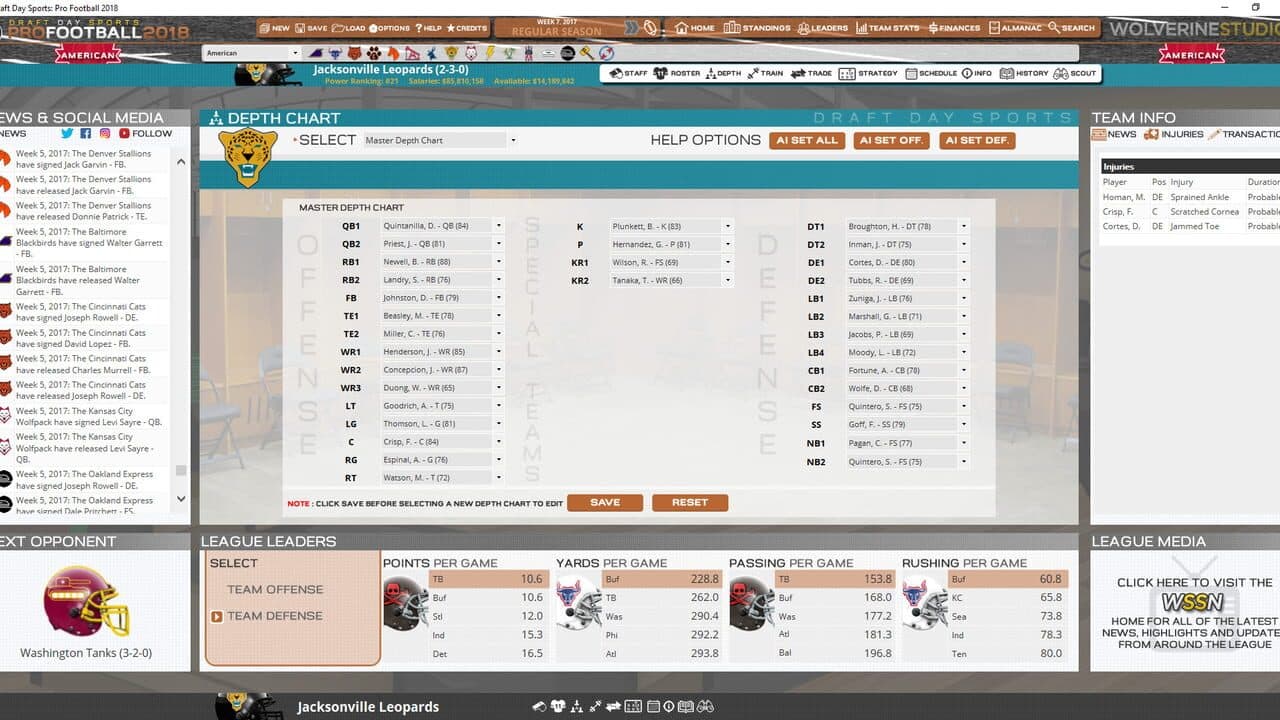Select Team Defense in League Leaders
The width and height of the screenshot is (1280, 720).
pos(275,616)
